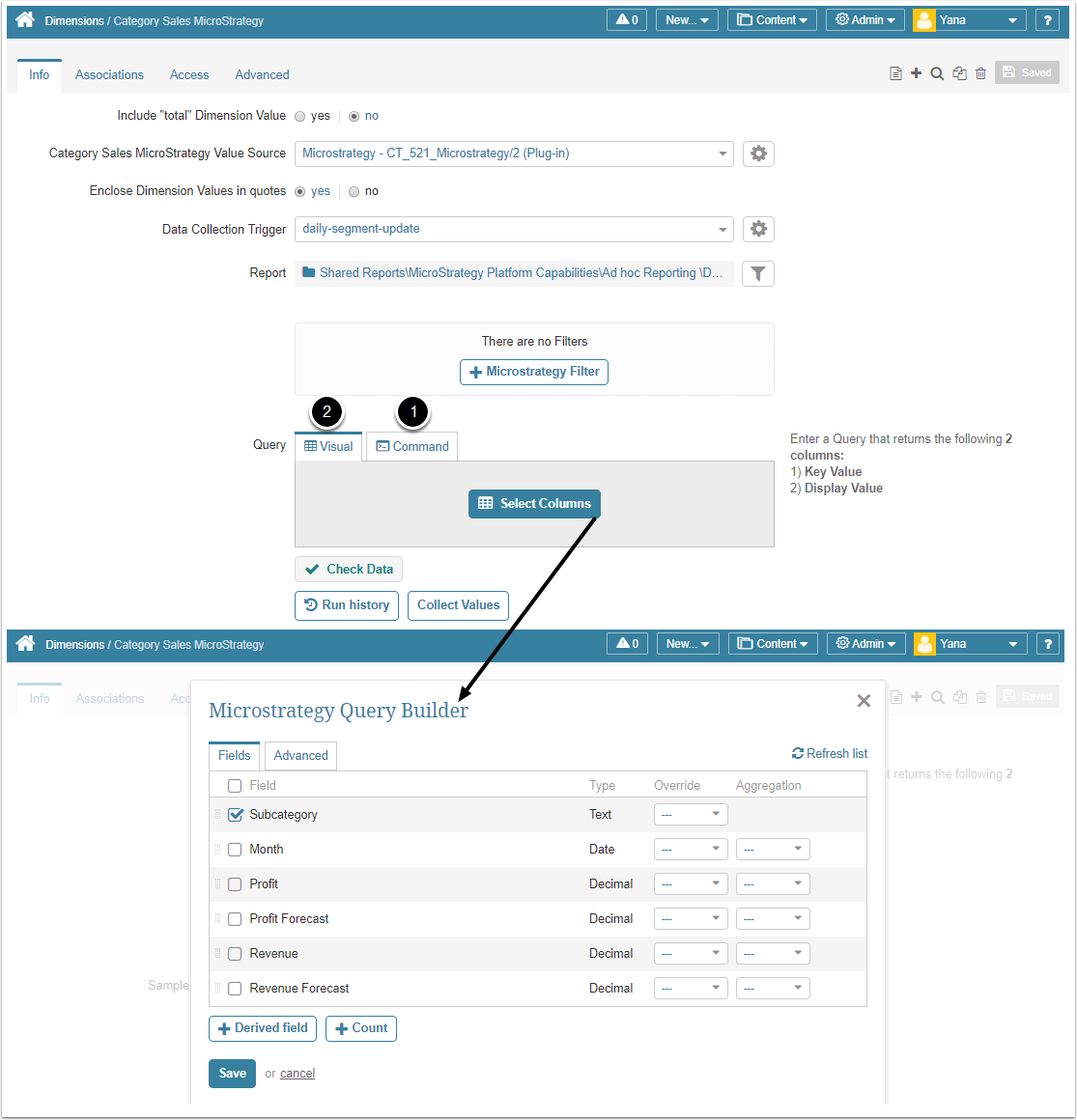Check the Profit field checkbox

pos(235,884)
